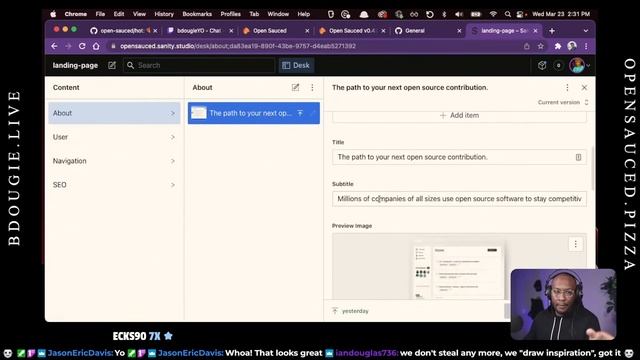Click the share page icon in address bar
The width and height of the screenshot is (640, 360).
point(527,46)
